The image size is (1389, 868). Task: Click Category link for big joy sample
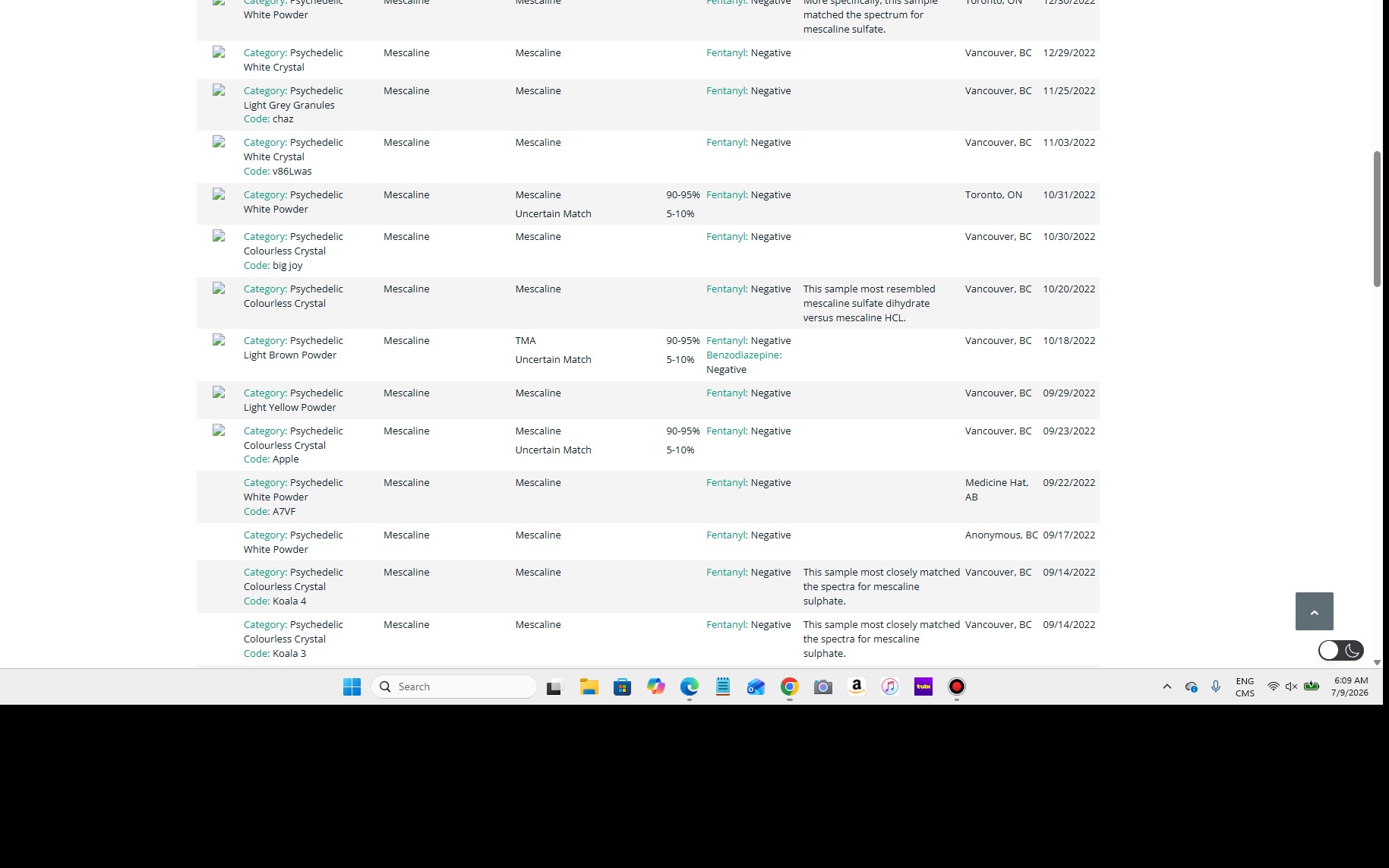265,236
